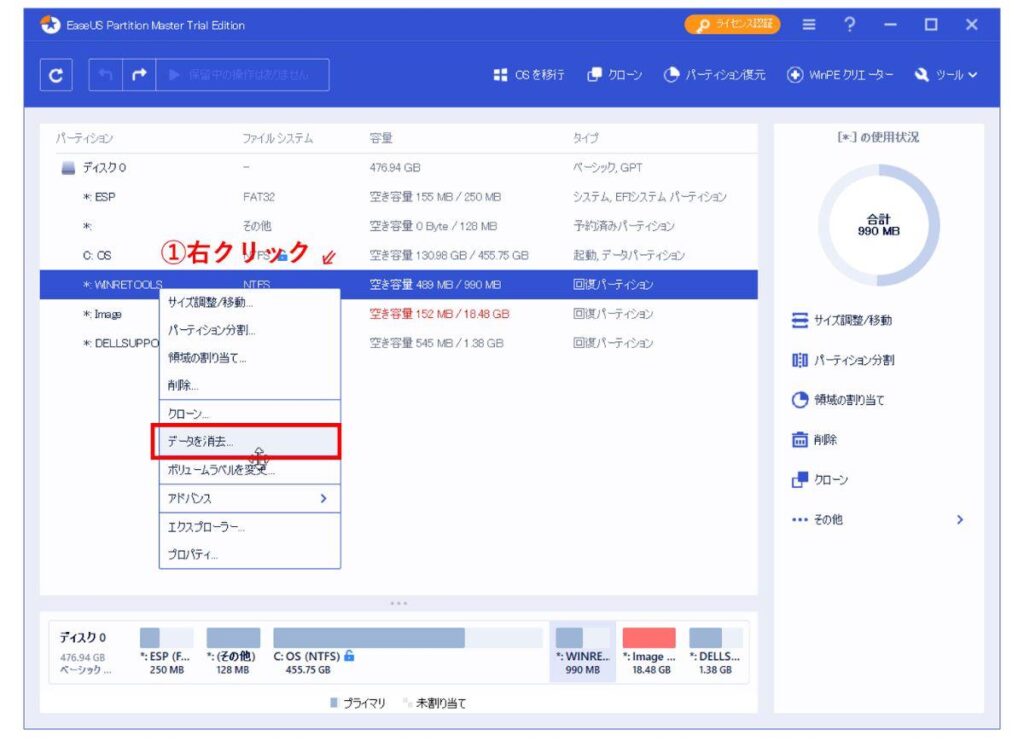Choose サイズ調整/移動 in context menu

pyautogui.click(x=249, y=302)
